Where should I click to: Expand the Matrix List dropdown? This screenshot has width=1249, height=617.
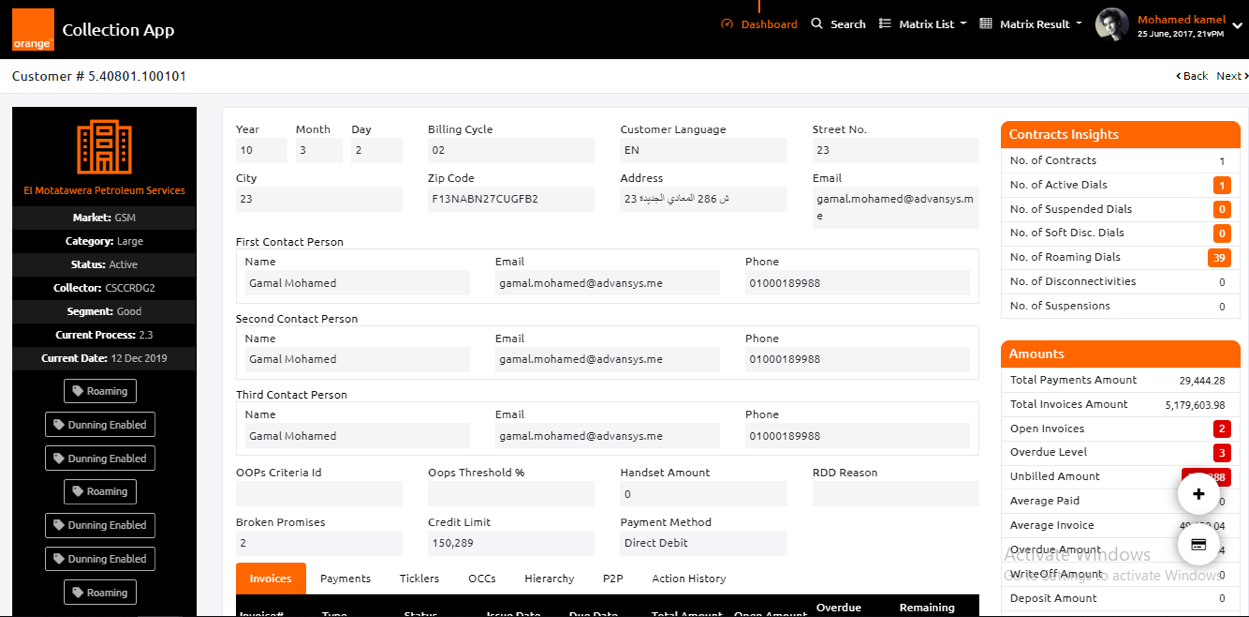pos(922,24)
